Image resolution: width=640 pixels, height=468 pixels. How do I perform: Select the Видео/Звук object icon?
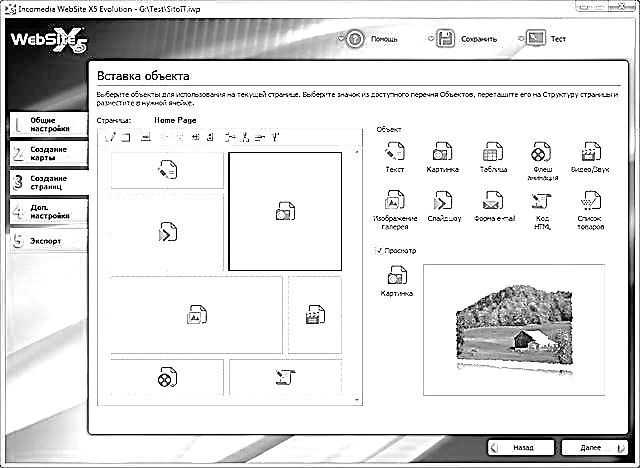click(x=591, y=152)
